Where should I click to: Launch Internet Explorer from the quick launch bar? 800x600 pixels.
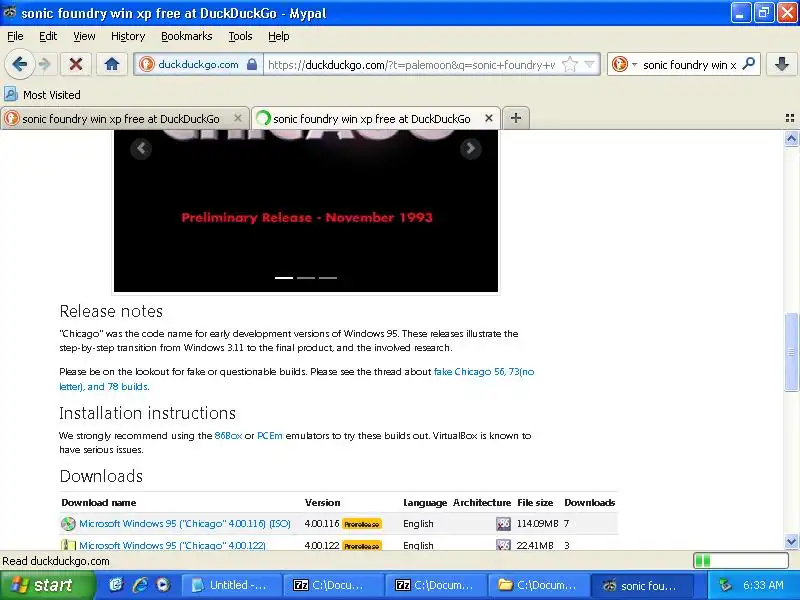[x=140, y=585]
